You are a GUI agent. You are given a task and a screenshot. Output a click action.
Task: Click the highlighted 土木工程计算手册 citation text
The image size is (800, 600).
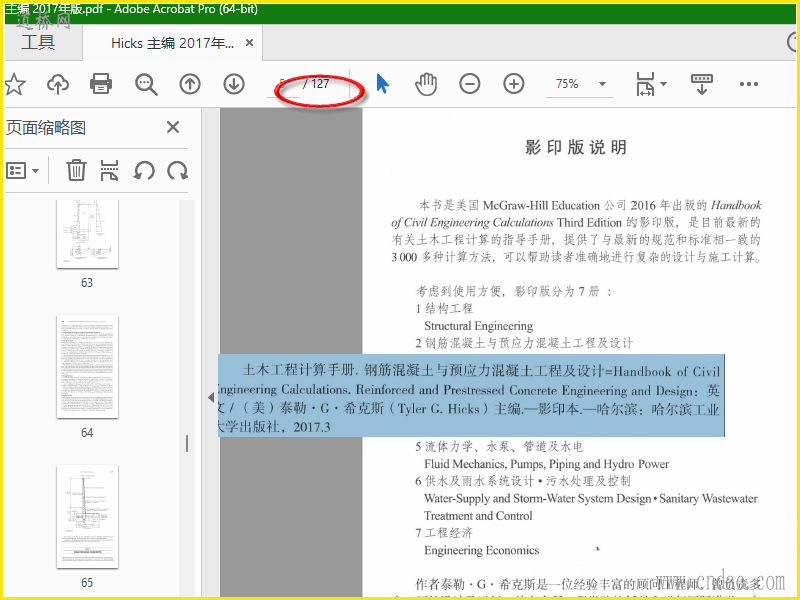point(471,396)
